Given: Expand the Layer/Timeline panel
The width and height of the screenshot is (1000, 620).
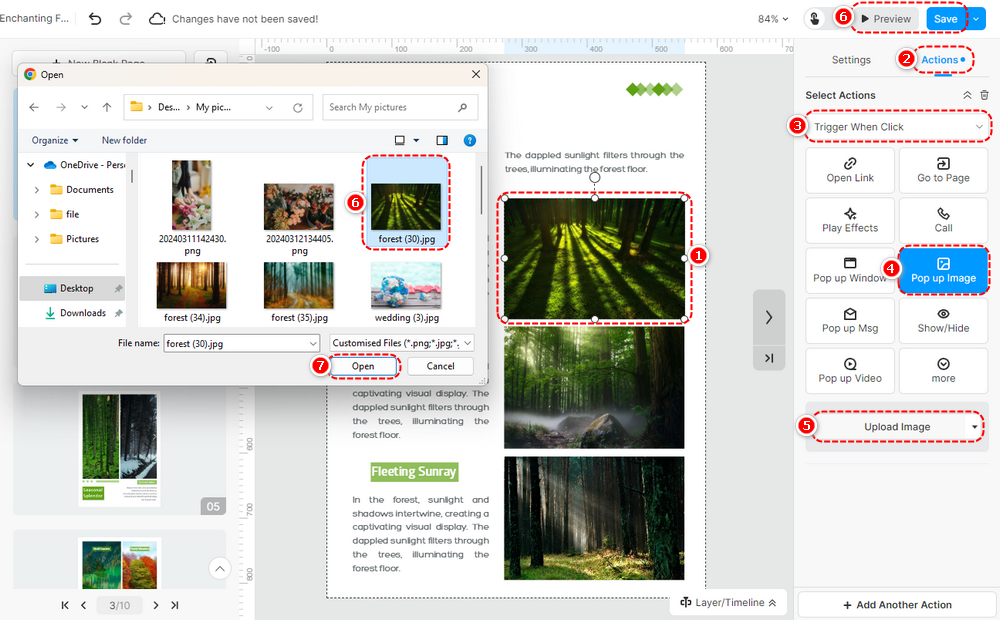Looking at the screenshot, I should pos(728,602).
